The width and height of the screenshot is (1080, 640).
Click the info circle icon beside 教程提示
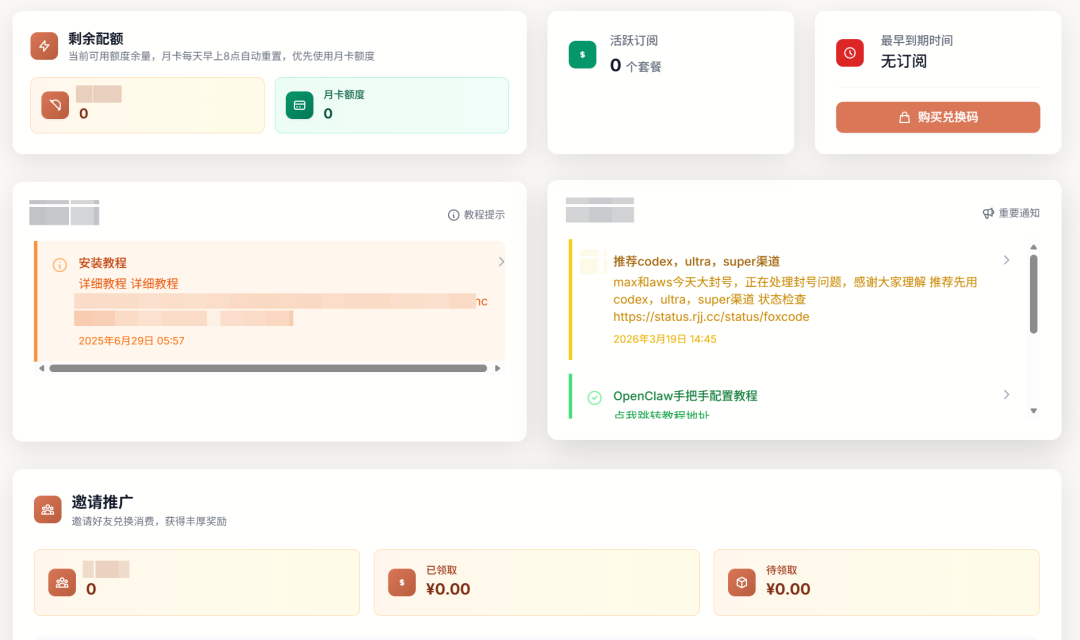point(456,213)
